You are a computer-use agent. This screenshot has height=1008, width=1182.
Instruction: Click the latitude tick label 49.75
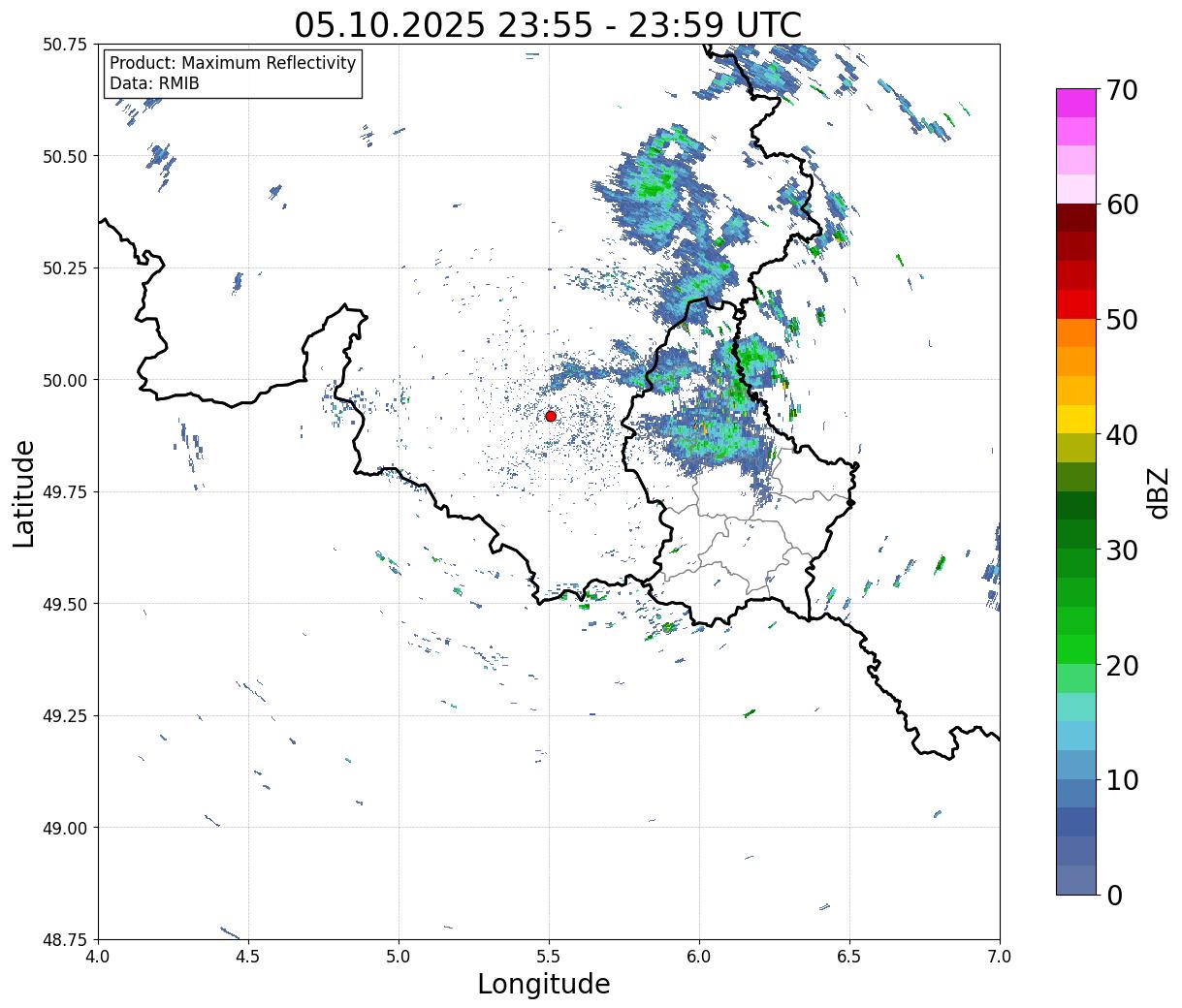pyautogui.click(x=65, y=492)
